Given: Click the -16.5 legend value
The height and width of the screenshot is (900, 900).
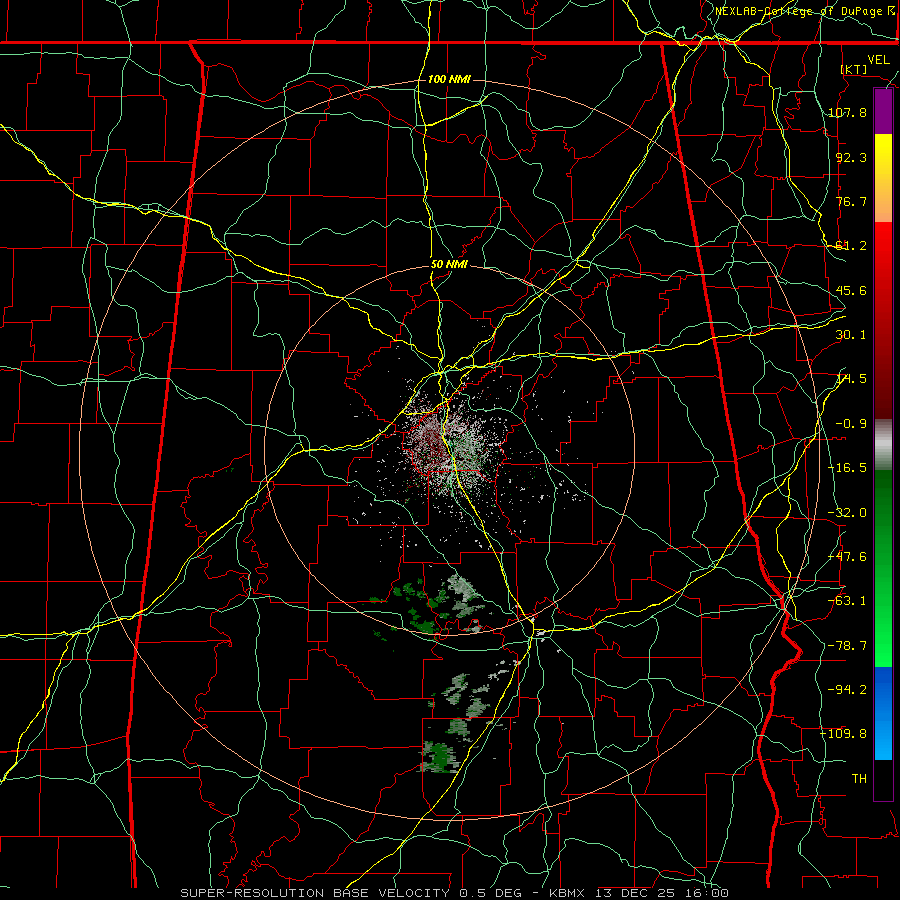Looking at the screenshot, I should tap(847, 468).
